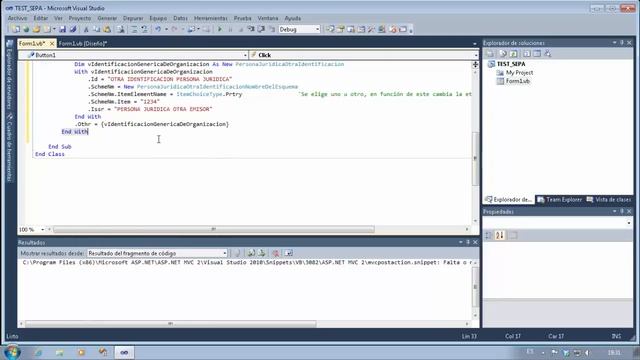Switch to Form1.vb [Diseño] tab
The image size is (640, 360).
(x=82, y=43)
